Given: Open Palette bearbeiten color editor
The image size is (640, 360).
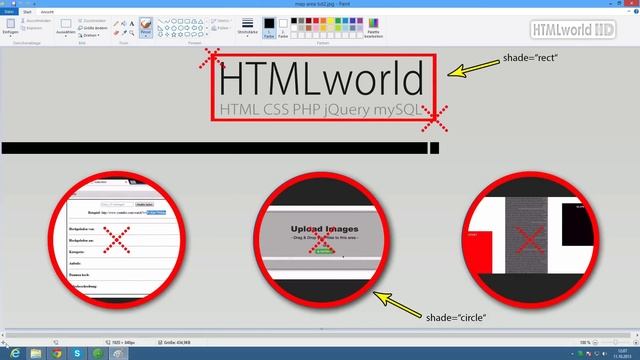Looking at the screenshot, I should tap(373, 28).
